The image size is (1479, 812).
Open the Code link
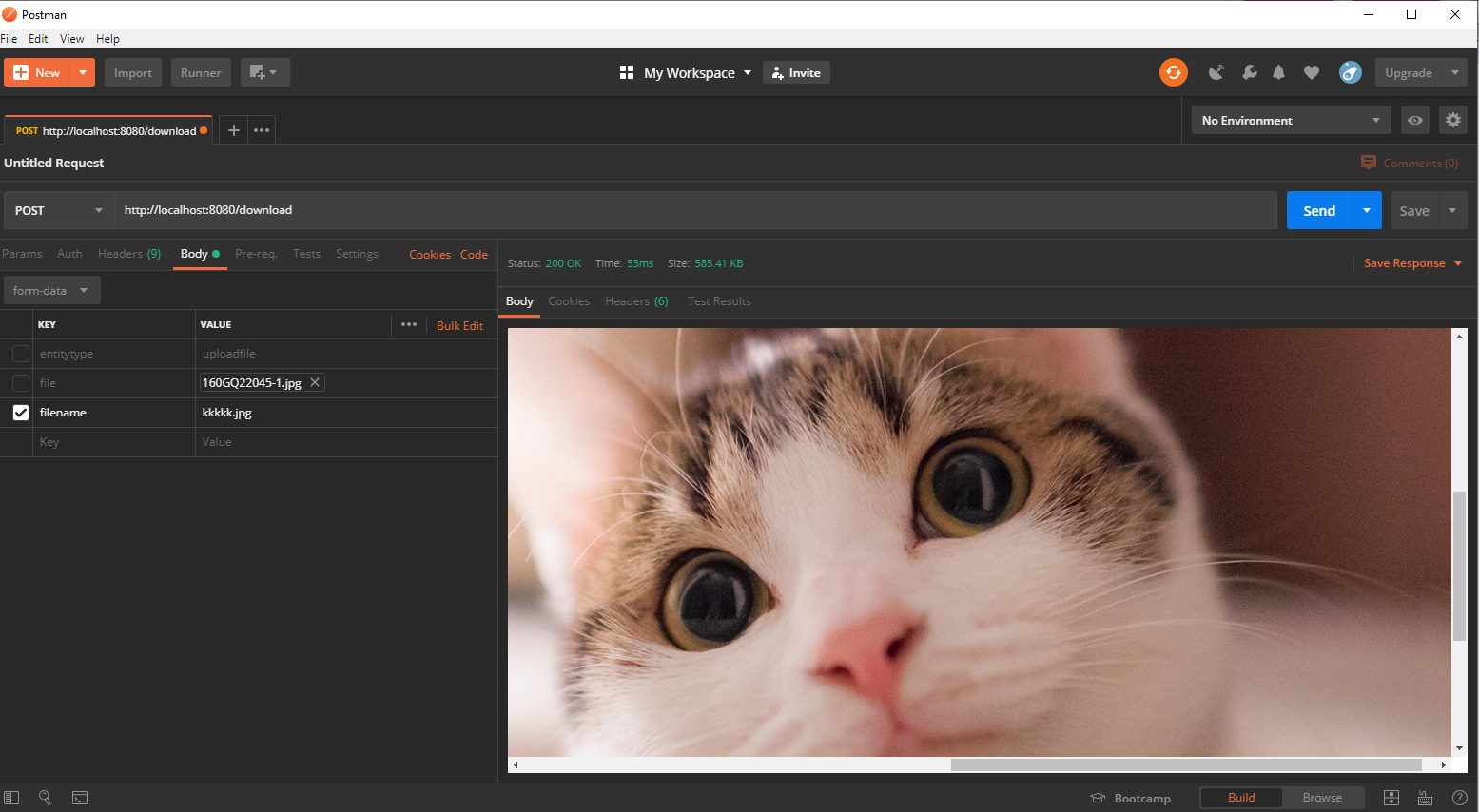[x=474, y=255]
